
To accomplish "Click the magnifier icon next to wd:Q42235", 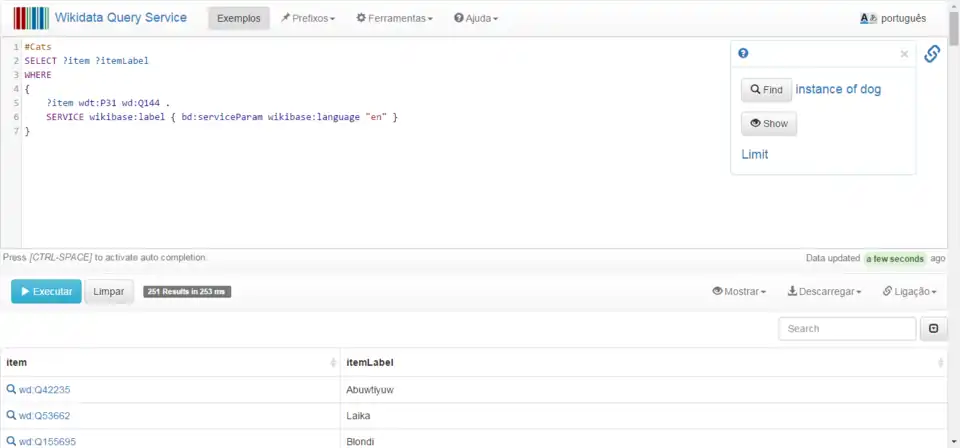I will [x=11, y=390].
